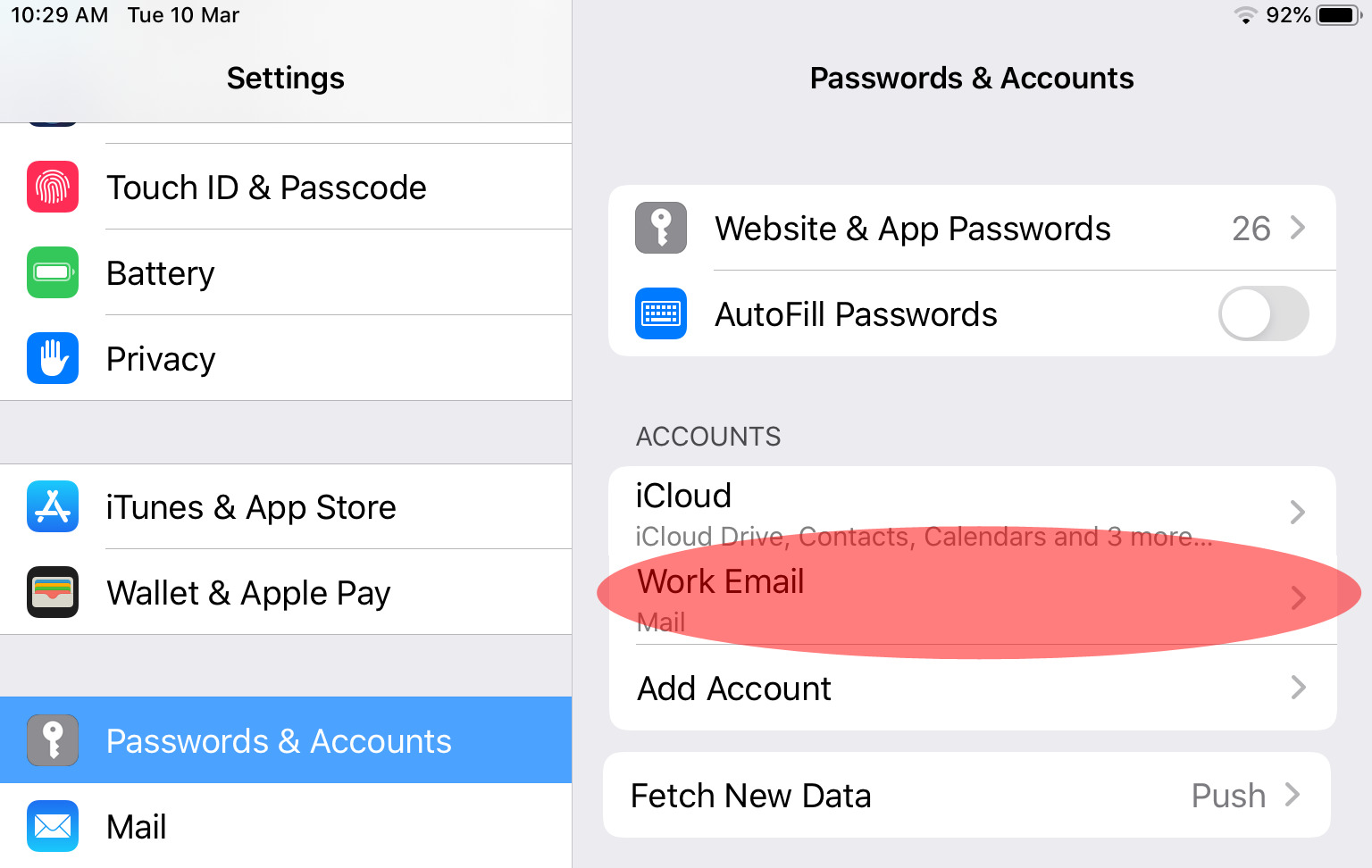Tap the iTunes & App Store icon
This screenshot has height=868, width=1372.
(x=53, y=506)
